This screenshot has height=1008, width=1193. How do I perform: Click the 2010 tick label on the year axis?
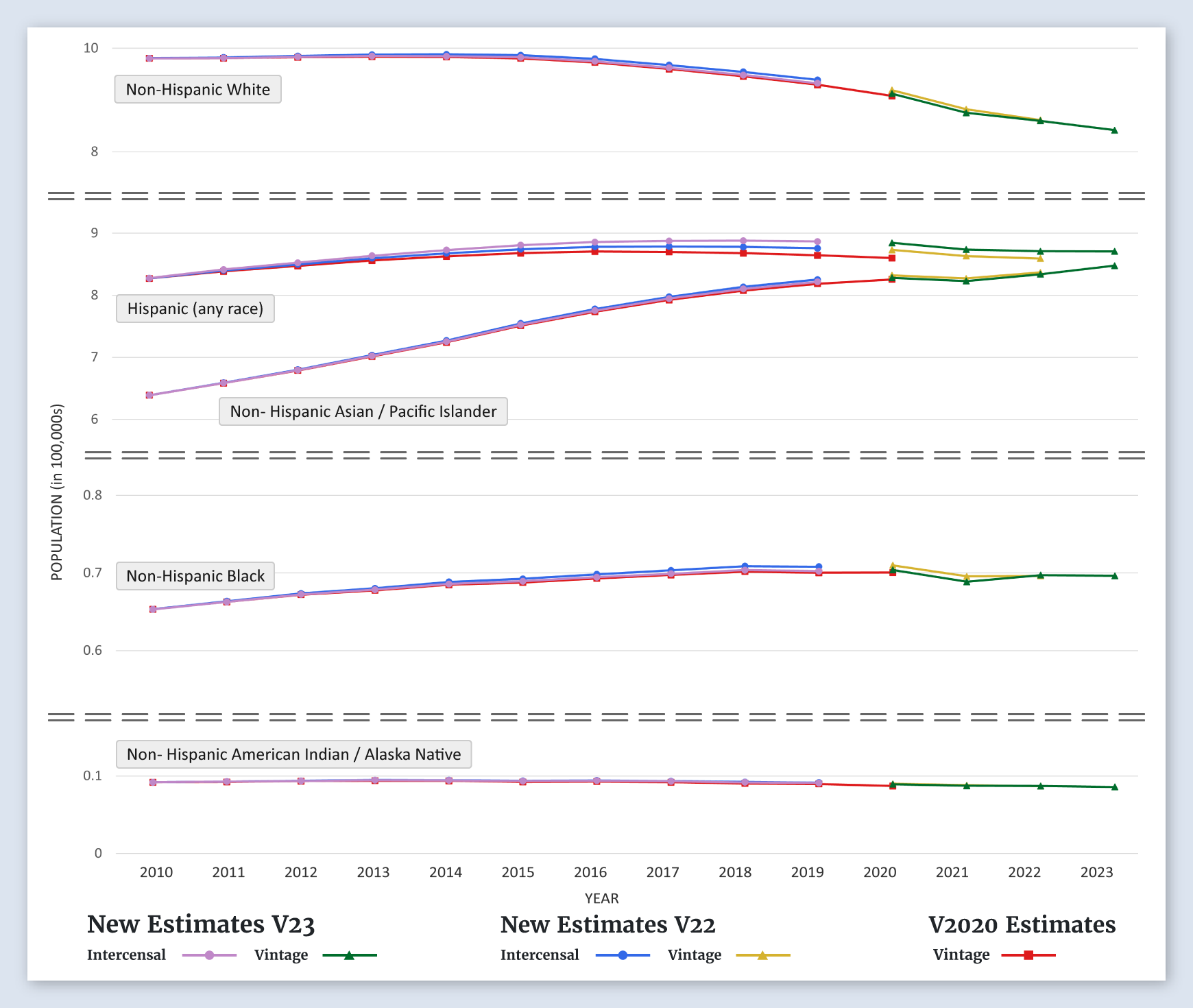pyautogui.click(x=156, y=872)
